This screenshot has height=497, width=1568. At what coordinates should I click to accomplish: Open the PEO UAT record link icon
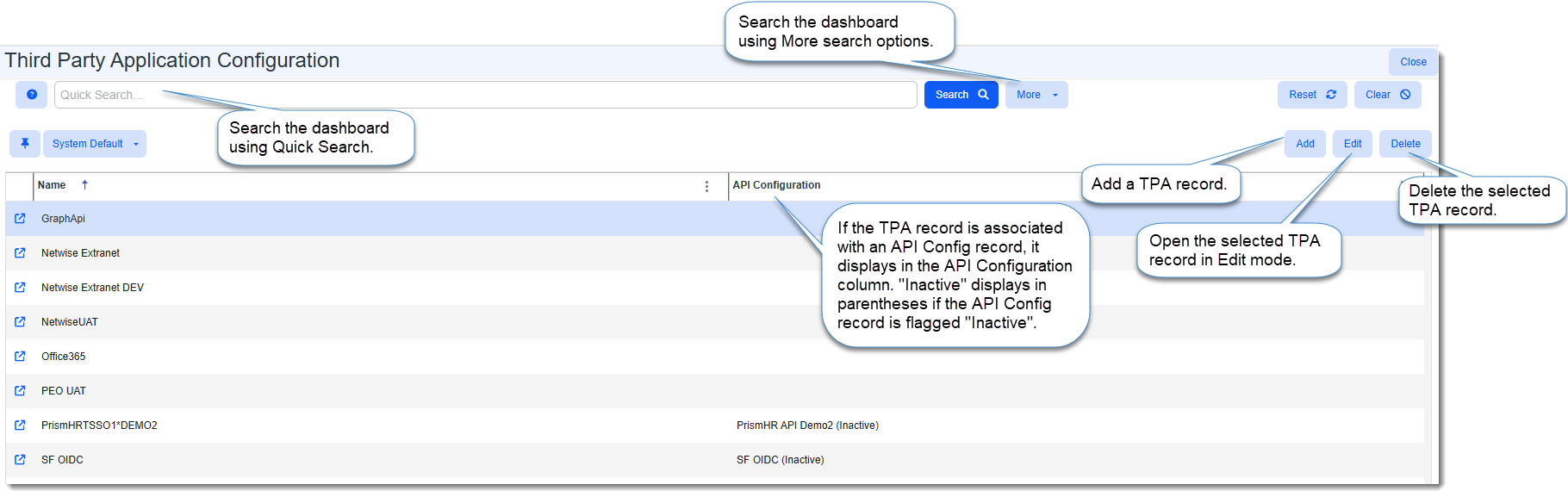(x=20, y=391)
